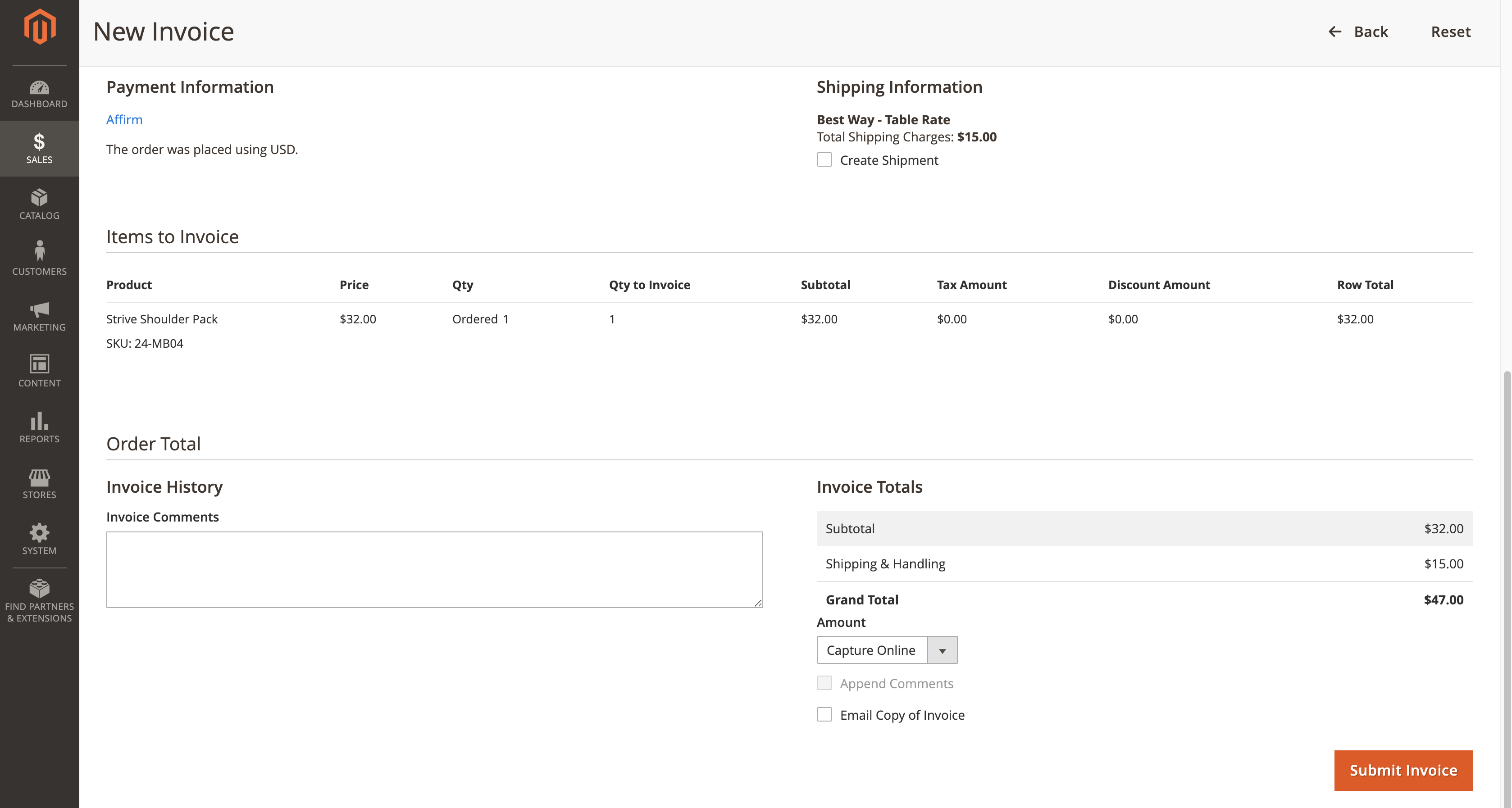Click the Ordered 1 quantity cell
Image resolution: width=1512 pixels, height=808 pixels.
click(480, 319)
